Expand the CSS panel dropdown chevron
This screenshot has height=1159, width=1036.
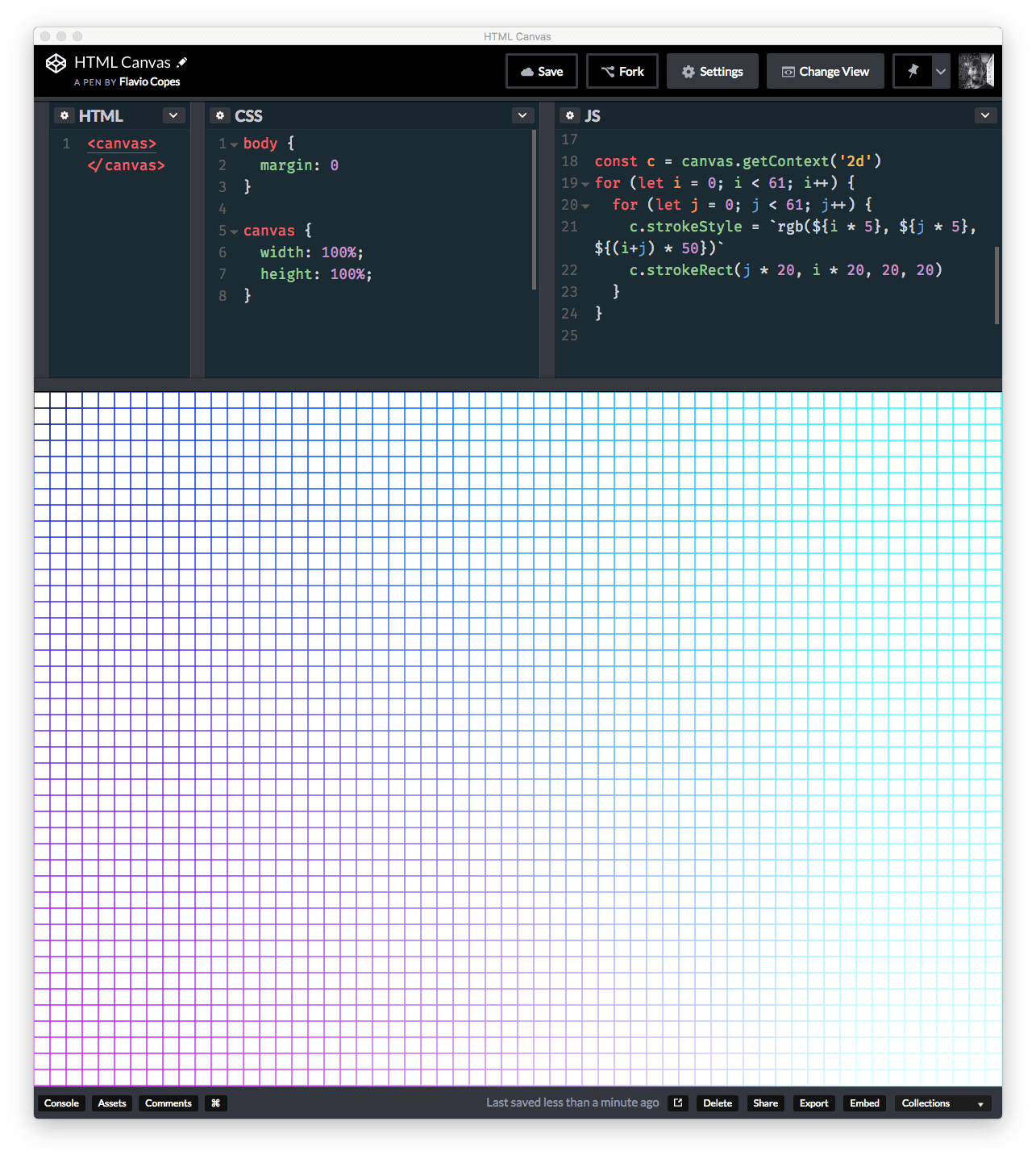point(522,115)
